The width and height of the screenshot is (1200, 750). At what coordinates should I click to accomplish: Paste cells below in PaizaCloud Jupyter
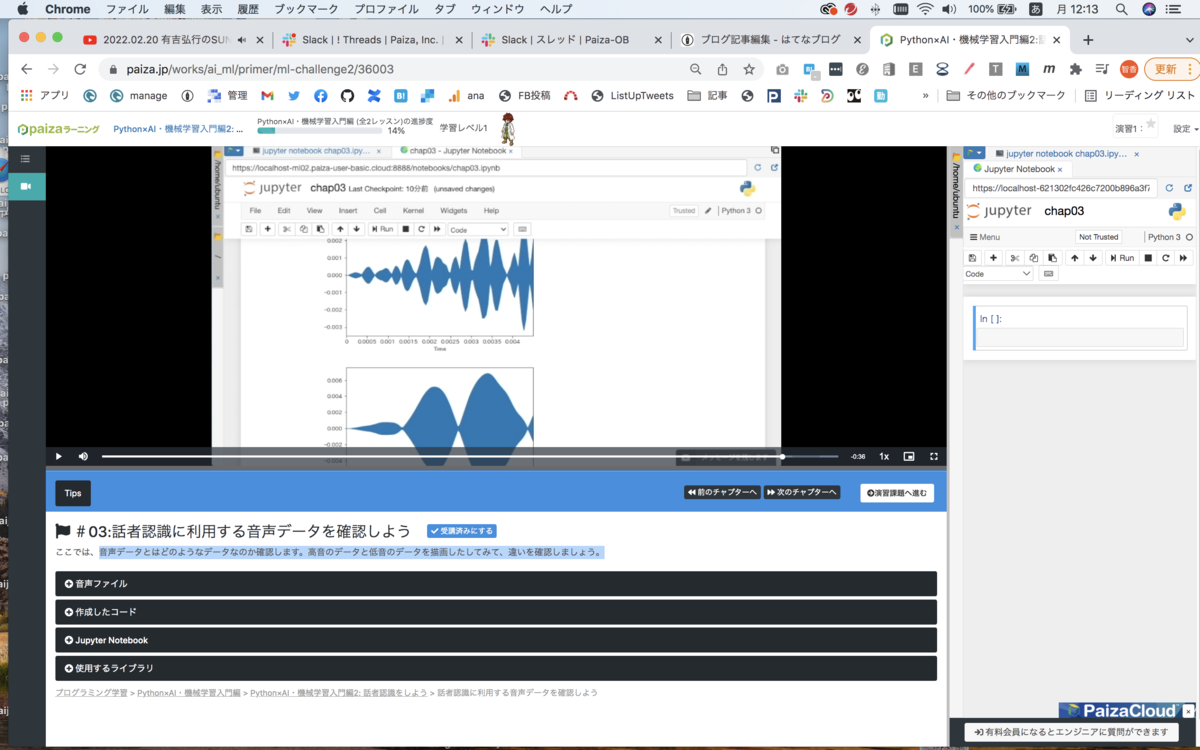(x=1052, y=257)
